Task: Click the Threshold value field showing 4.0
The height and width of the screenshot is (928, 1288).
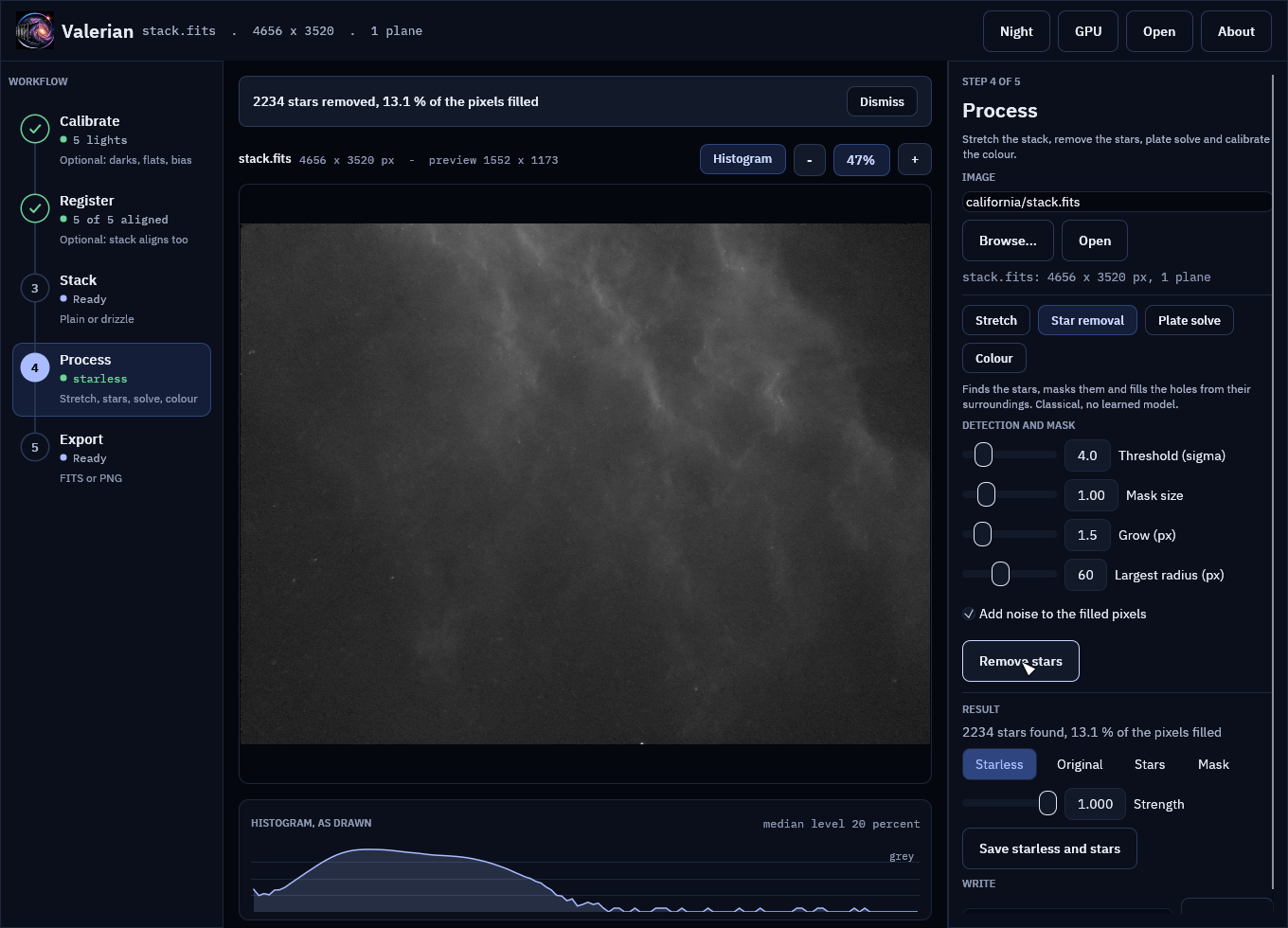Action: coord(1087,455)
